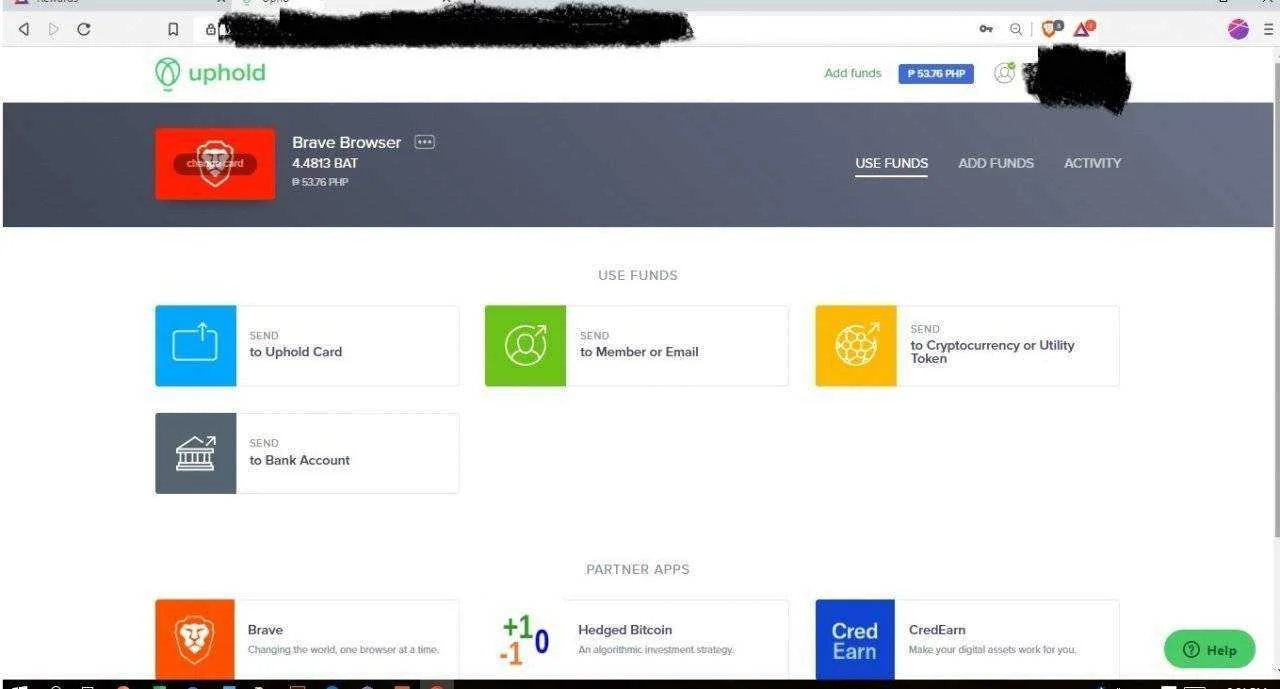Click the PARTNER APPS section heading

(x=638, y=569)
